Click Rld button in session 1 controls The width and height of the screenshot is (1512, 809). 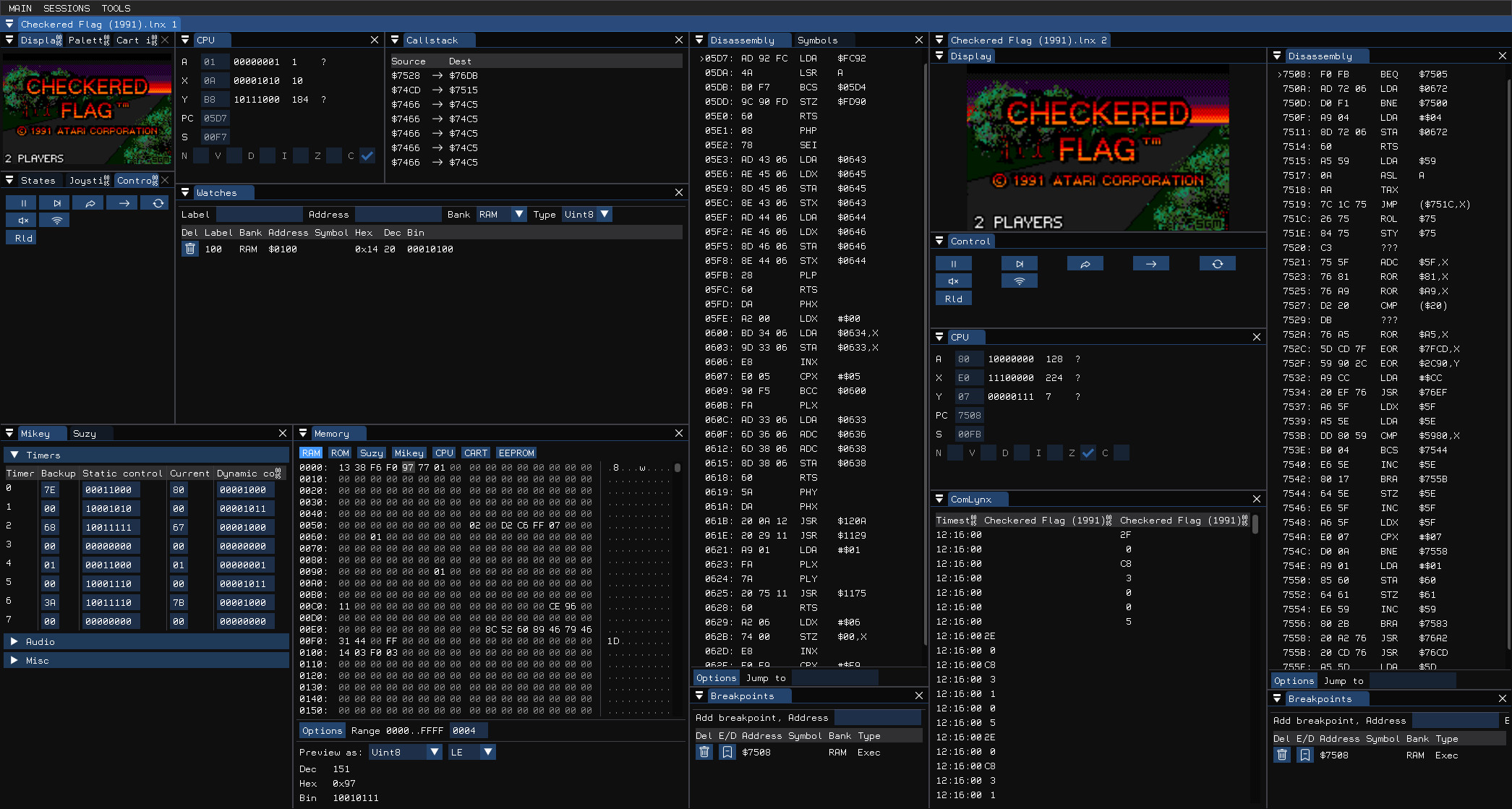pyautogui.click(x=23, y=238)
